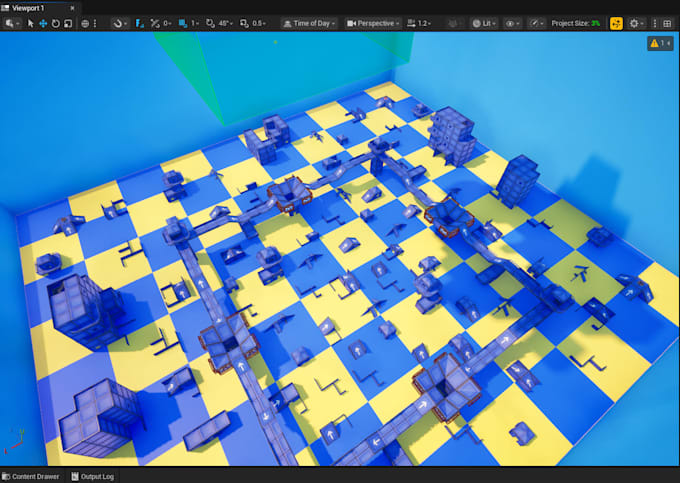680x483 pixels.
Task: Open the Time of Day menu
Action: (x=310, y=23)
